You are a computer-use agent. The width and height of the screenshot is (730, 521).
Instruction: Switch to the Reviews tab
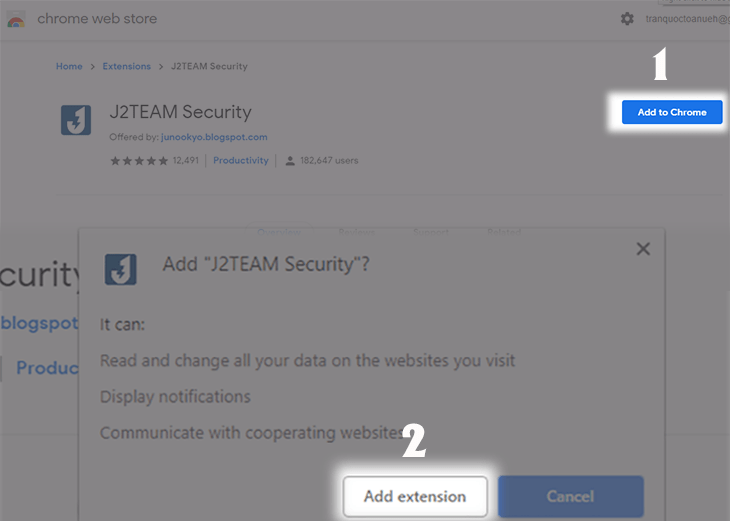(x=357, y=232)
